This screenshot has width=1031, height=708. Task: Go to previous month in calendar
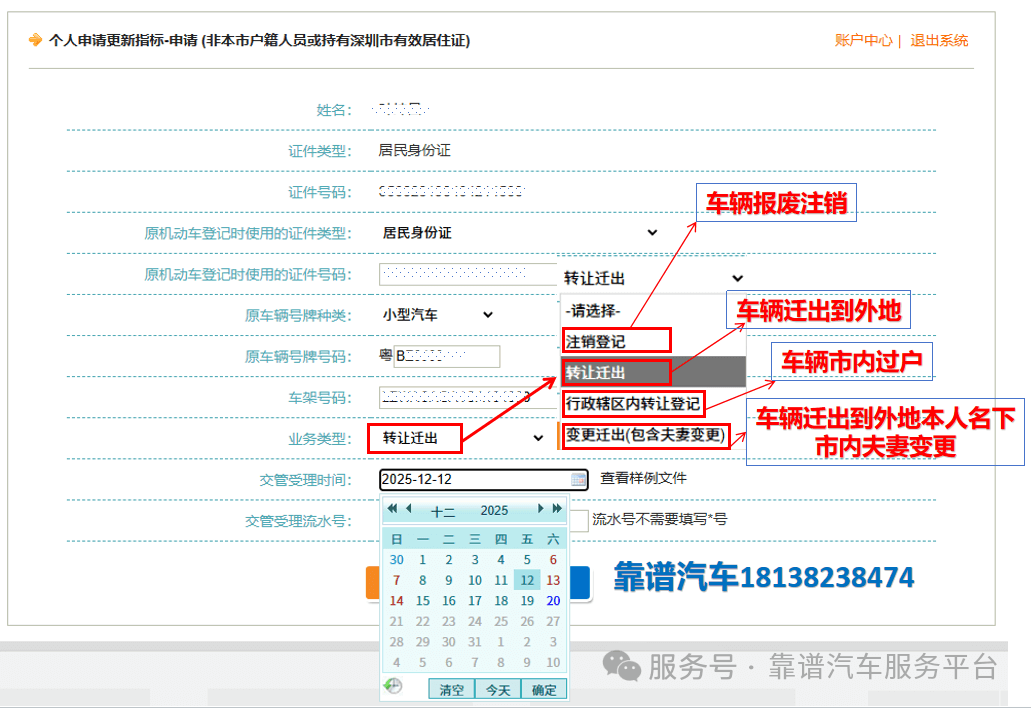pos(408,509)
